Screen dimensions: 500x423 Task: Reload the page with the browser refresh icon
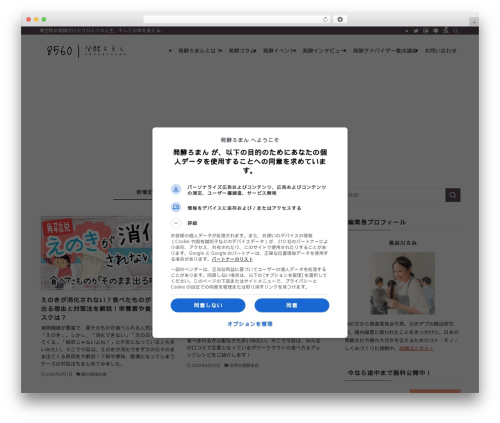pyautogui.click(x=325, y=19)
